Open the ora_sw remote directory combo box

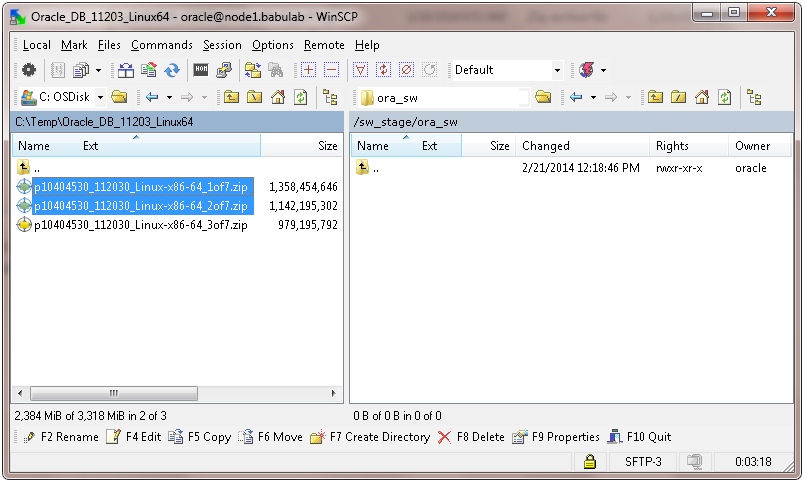(444, 97)
